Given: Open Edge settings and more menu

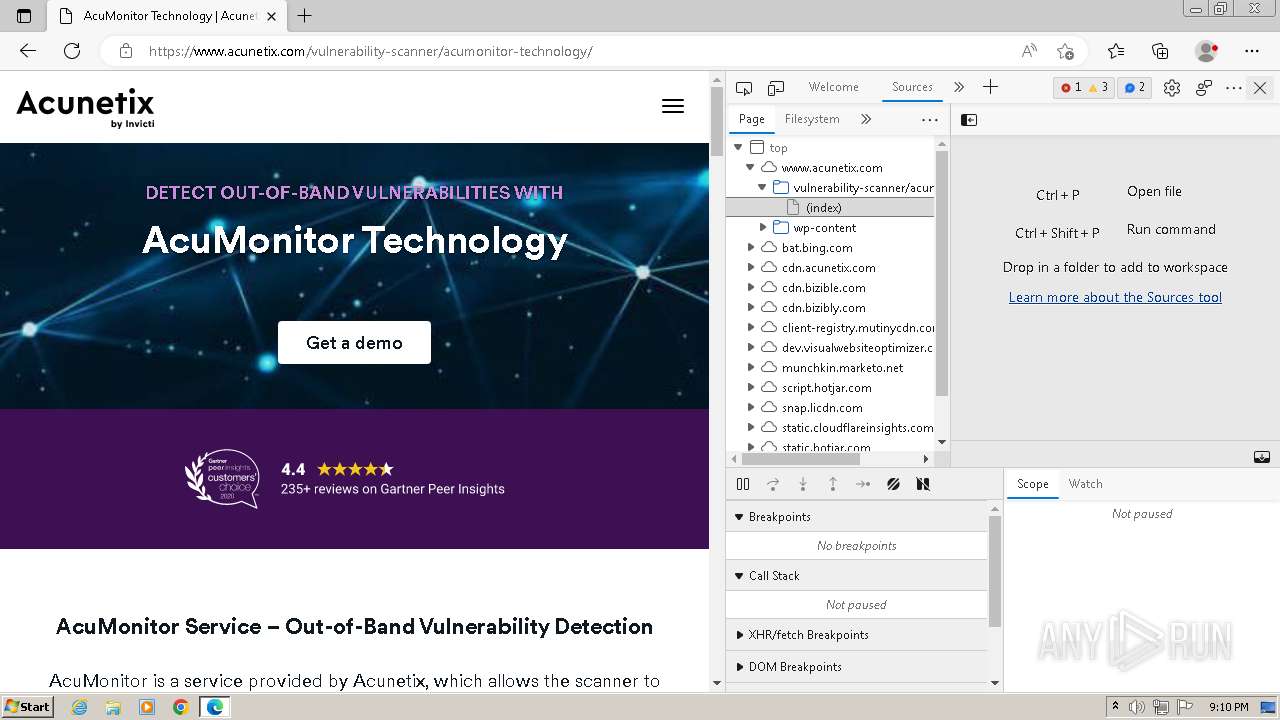Looking at the screenshot, I should [x=1252, y=51].
